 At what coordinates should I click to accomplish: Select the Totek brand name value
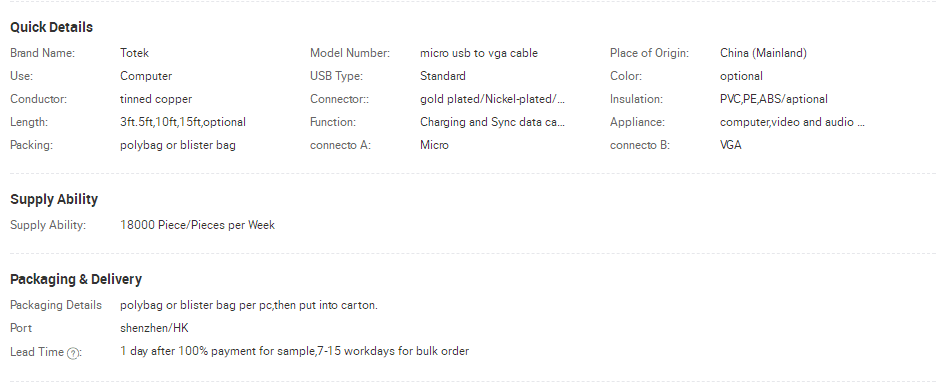134,53
